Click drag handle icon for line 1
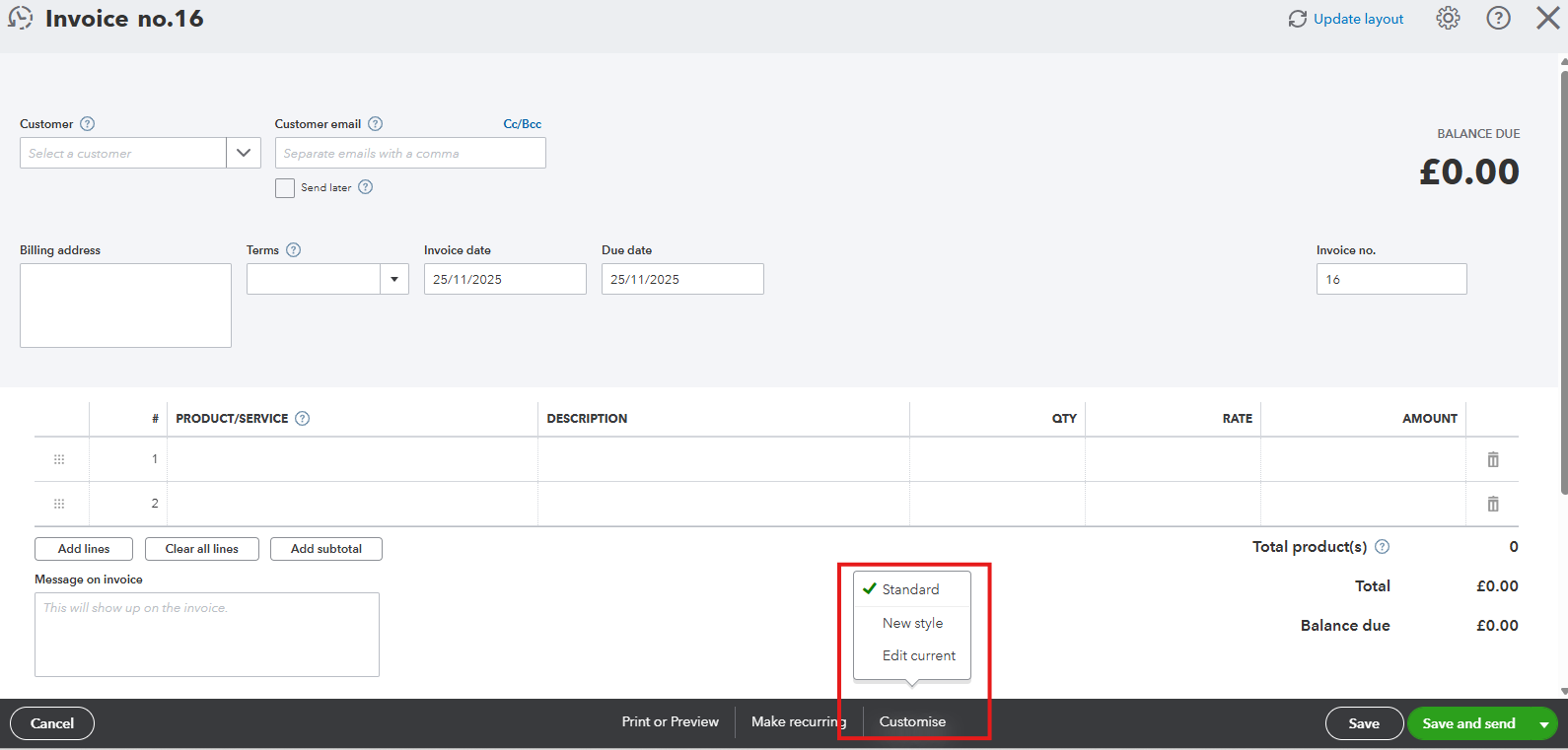The image size is (1568, 750). point(59,459)
